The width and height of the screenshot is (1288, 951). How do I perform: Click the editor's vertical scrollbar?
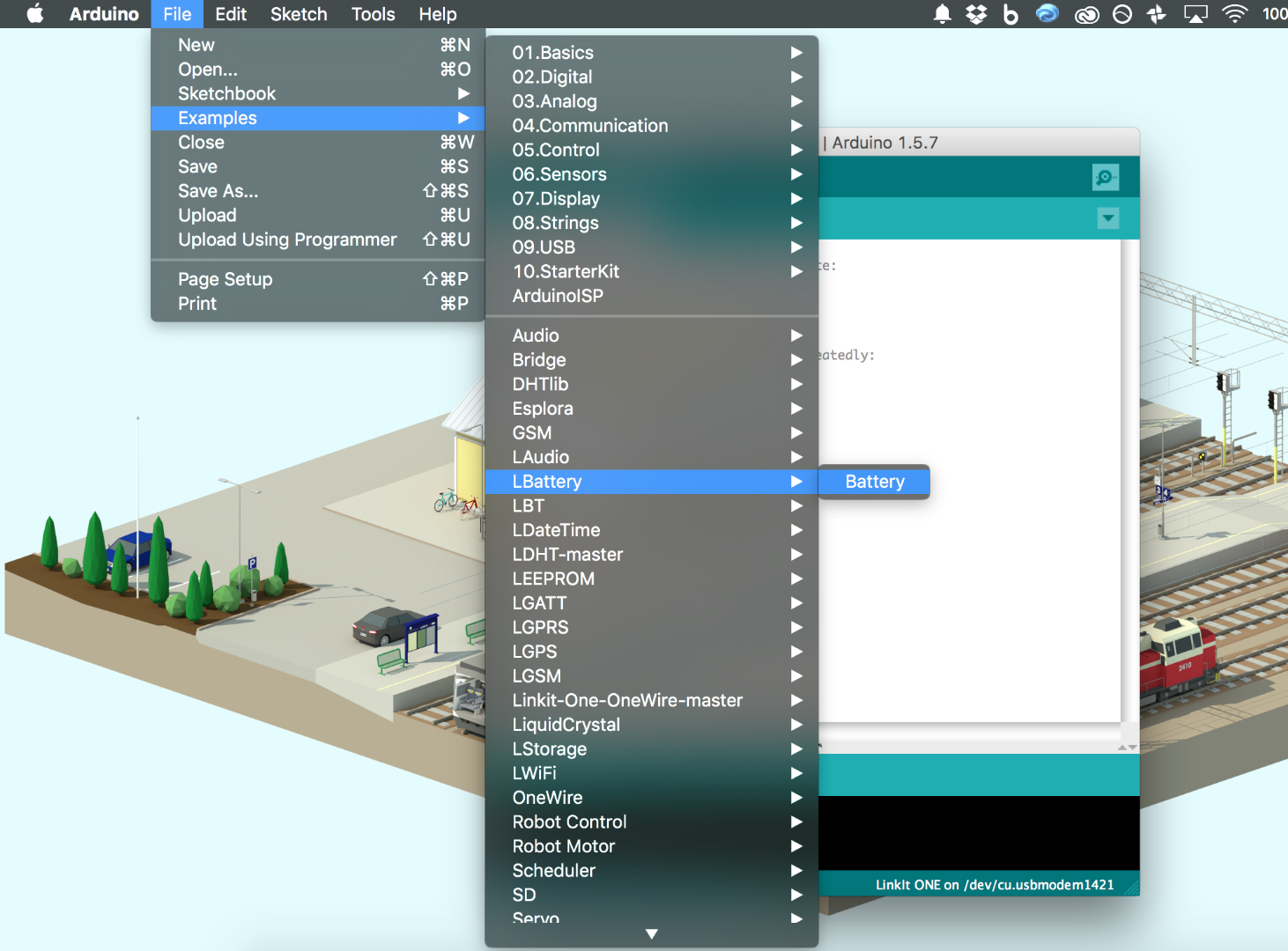pos(1129,481)
